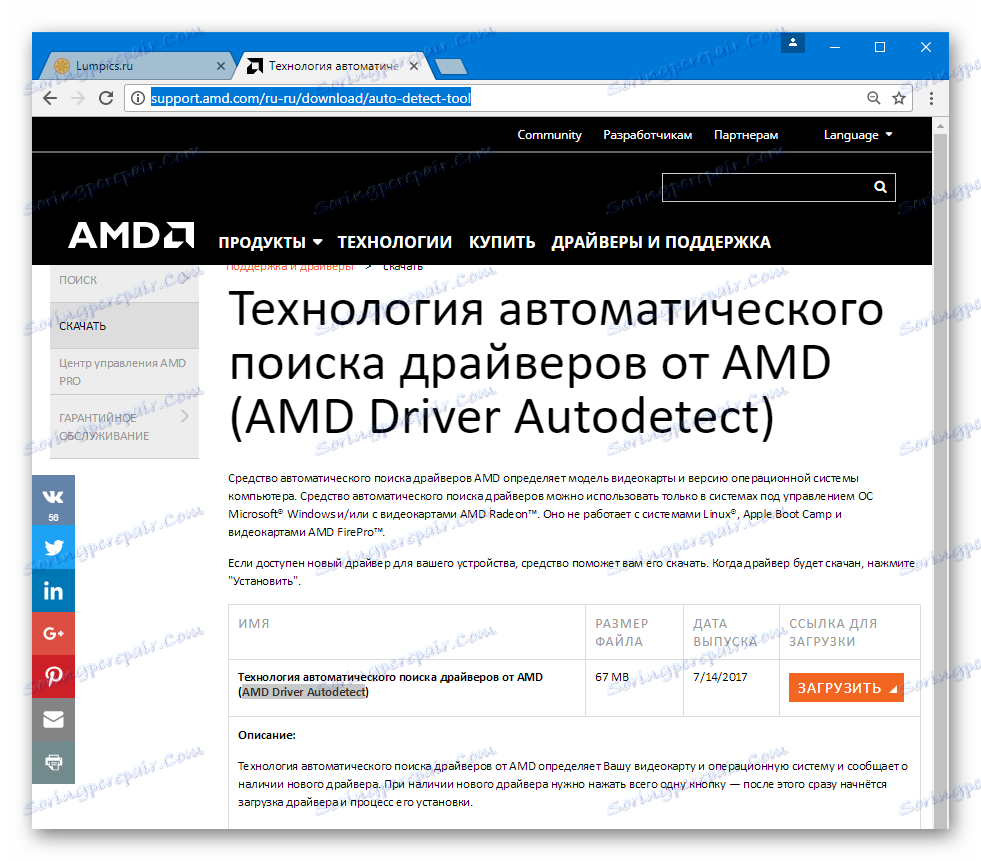Viewport: 981px width, 861px height.
Task: Share the page by email icon
Action: point(53,720)
